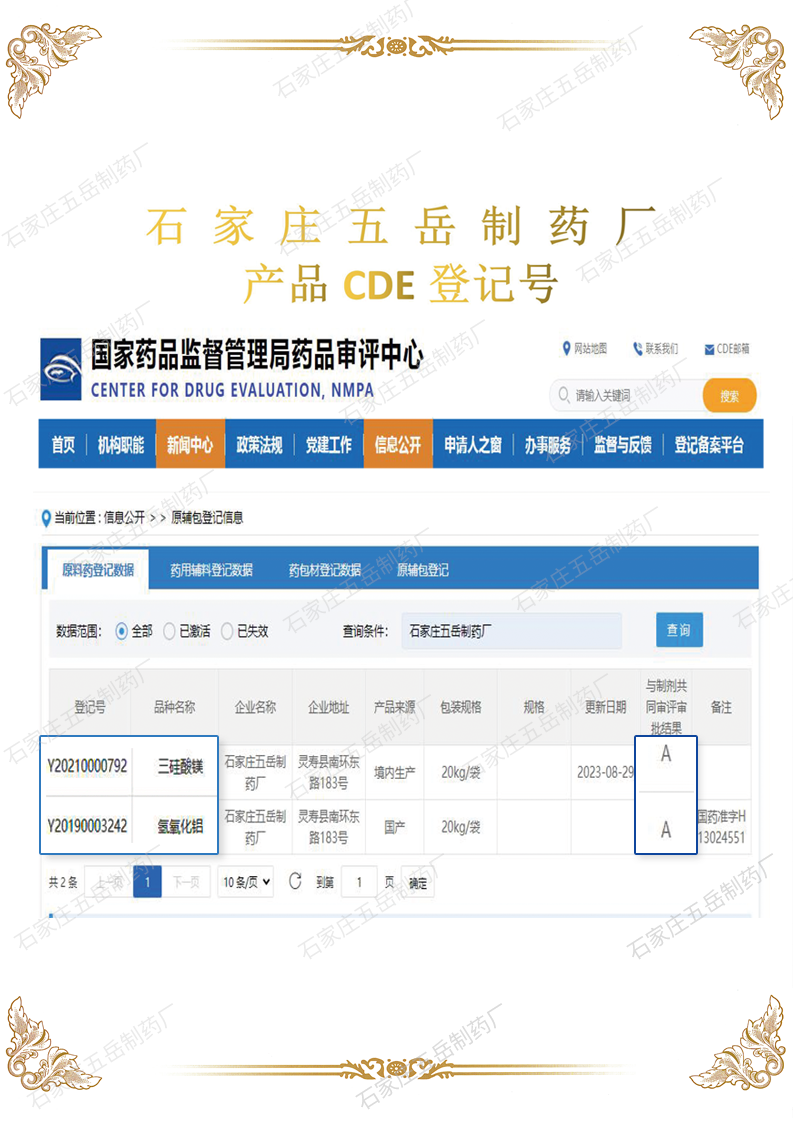Click the 确定 confirm button
The height and width of the screenshot is (1121, 793).
point(418,883)
